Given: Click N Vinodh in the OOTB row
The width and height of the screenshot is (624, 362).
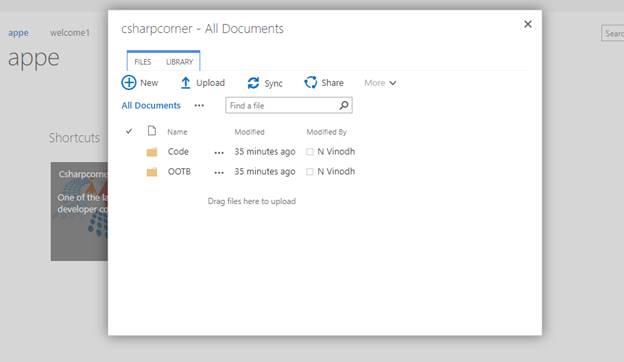Looking at the screenshot, I should [336, 171].
